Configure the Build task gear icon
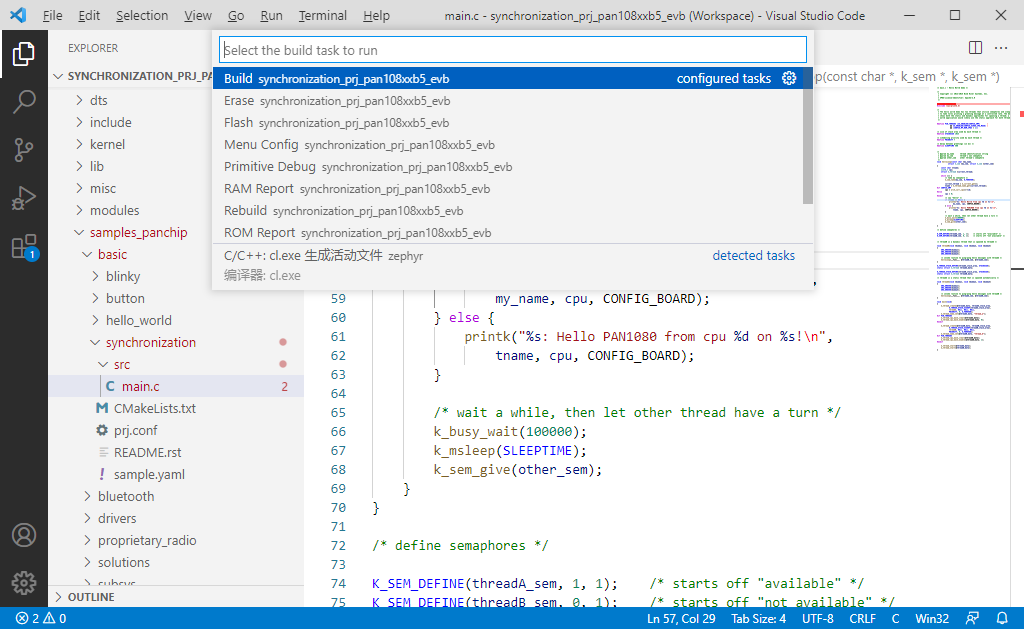 pos(789,78)
